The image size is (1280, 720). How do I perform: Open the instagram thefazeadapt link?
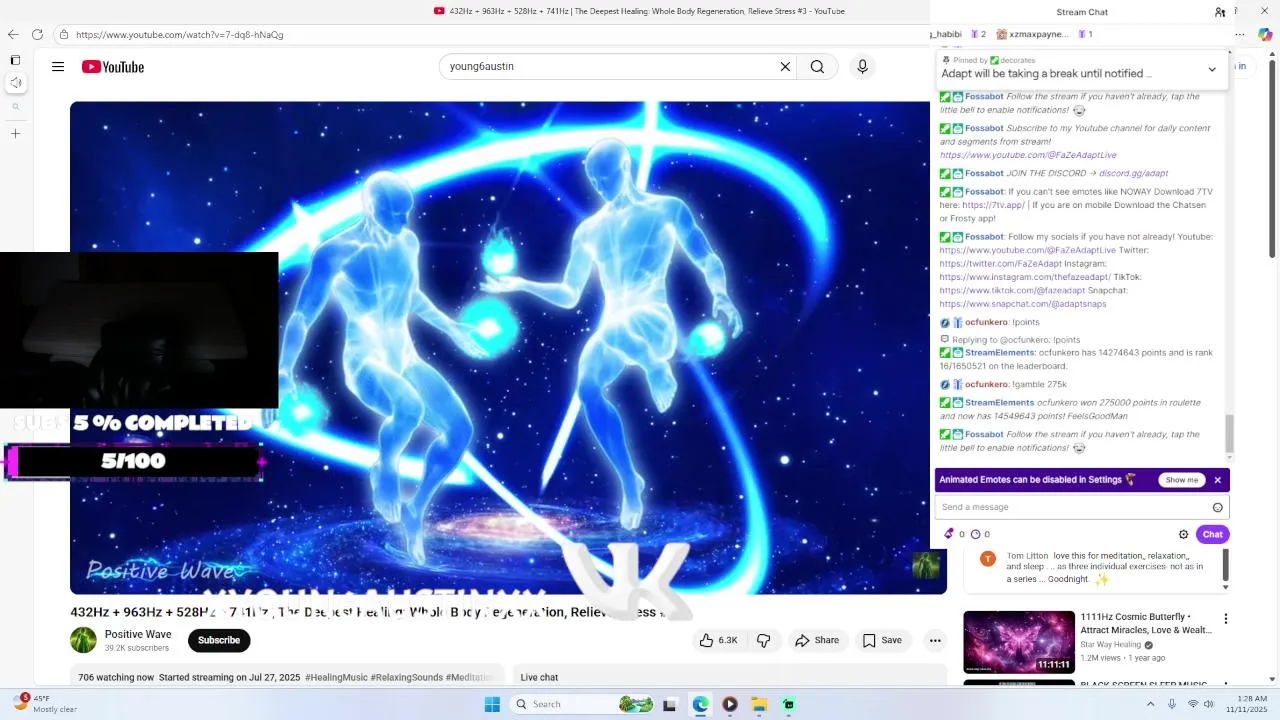tap(1025, 277)
